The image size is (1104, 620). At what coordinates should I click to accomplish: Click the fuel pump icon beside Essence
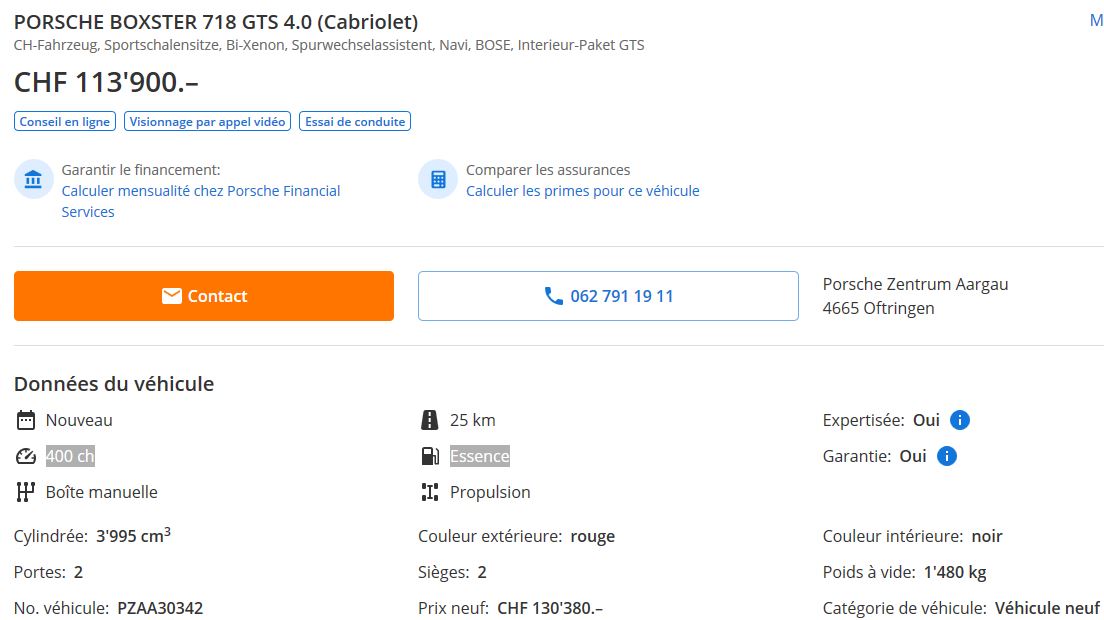click(x=429, y=456)
